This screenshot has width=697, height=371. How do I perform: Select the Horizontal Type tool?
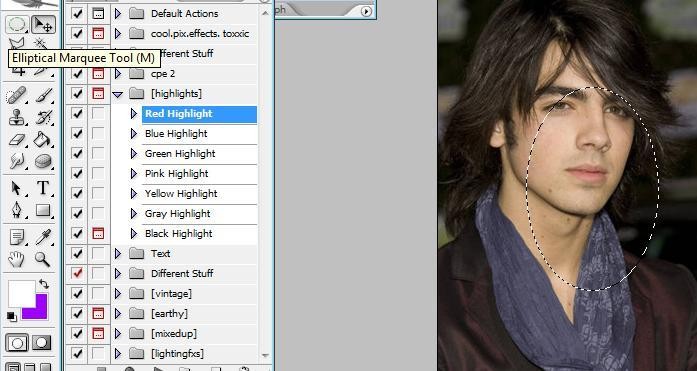point(43,187)
